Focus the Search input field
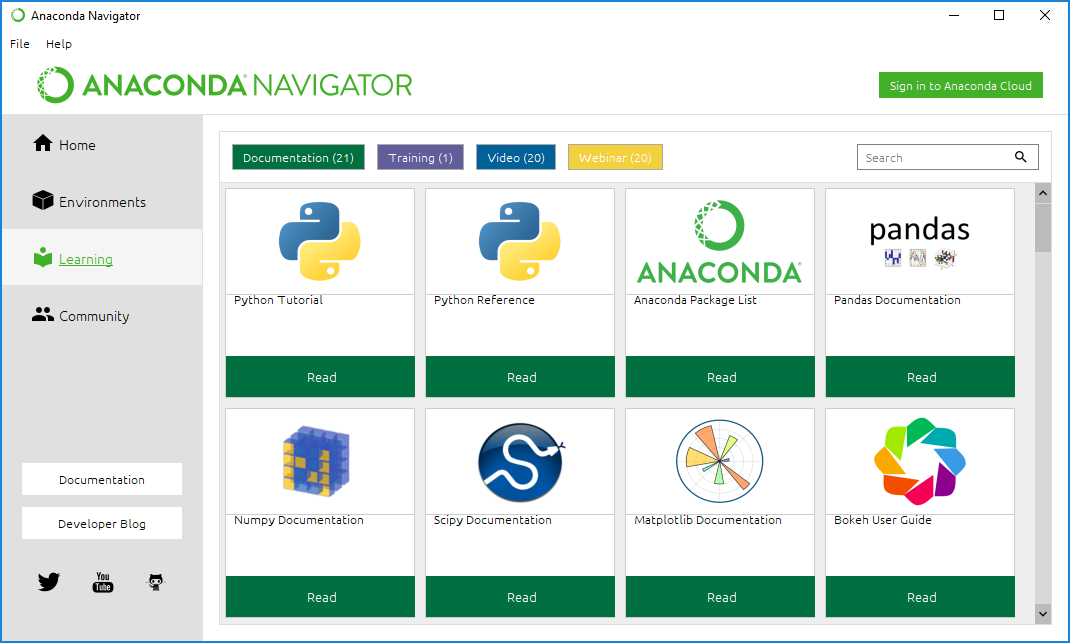This screenshot has height=643, width=1070. coord(932,158)
